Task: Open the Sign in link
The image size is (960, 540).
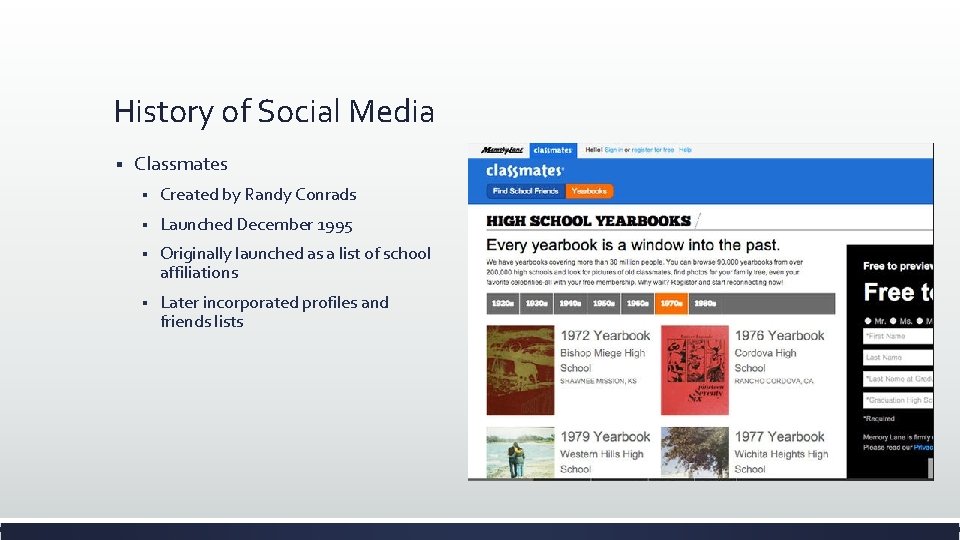Action: 613,150
